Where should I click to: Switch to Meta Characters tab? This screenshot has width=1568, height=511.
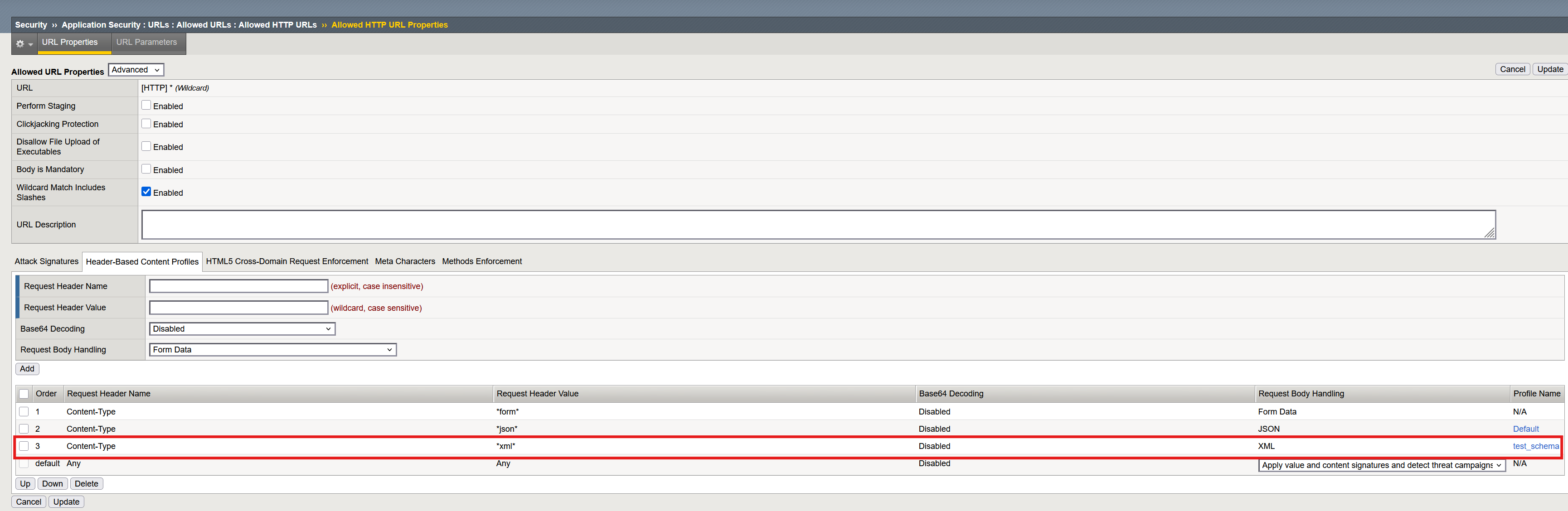click(405, 261)
